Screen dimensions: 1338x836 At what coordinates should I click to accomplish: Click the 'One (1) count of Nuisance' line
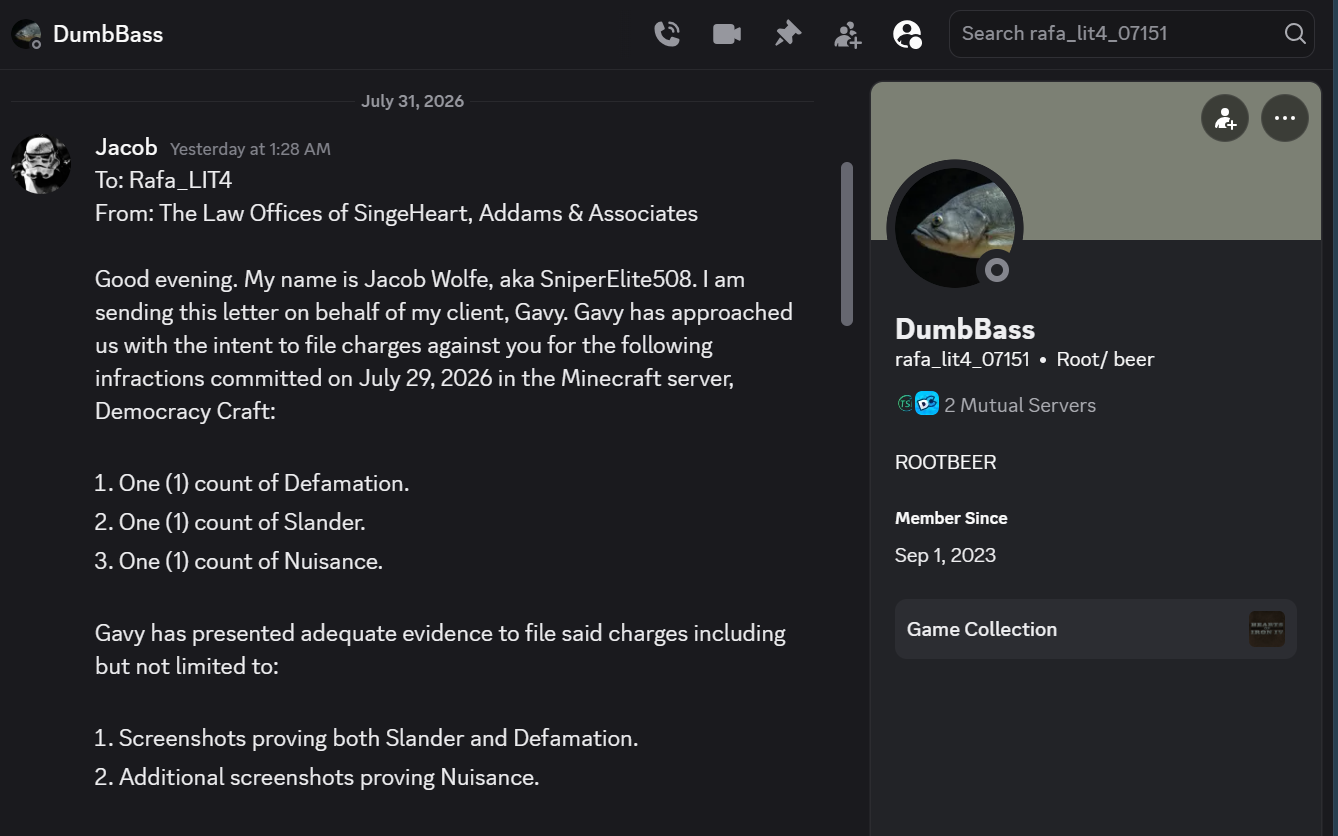tap(239, 561)
